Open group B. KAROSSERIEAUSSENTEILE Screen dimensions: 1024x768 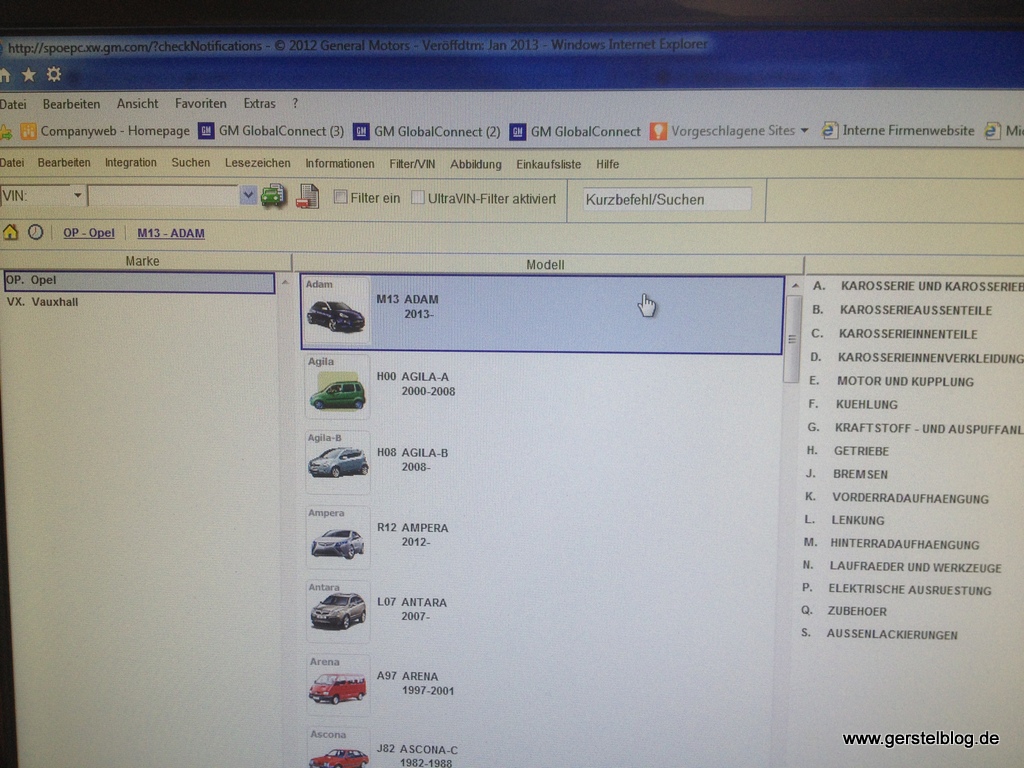click(903, 310)
